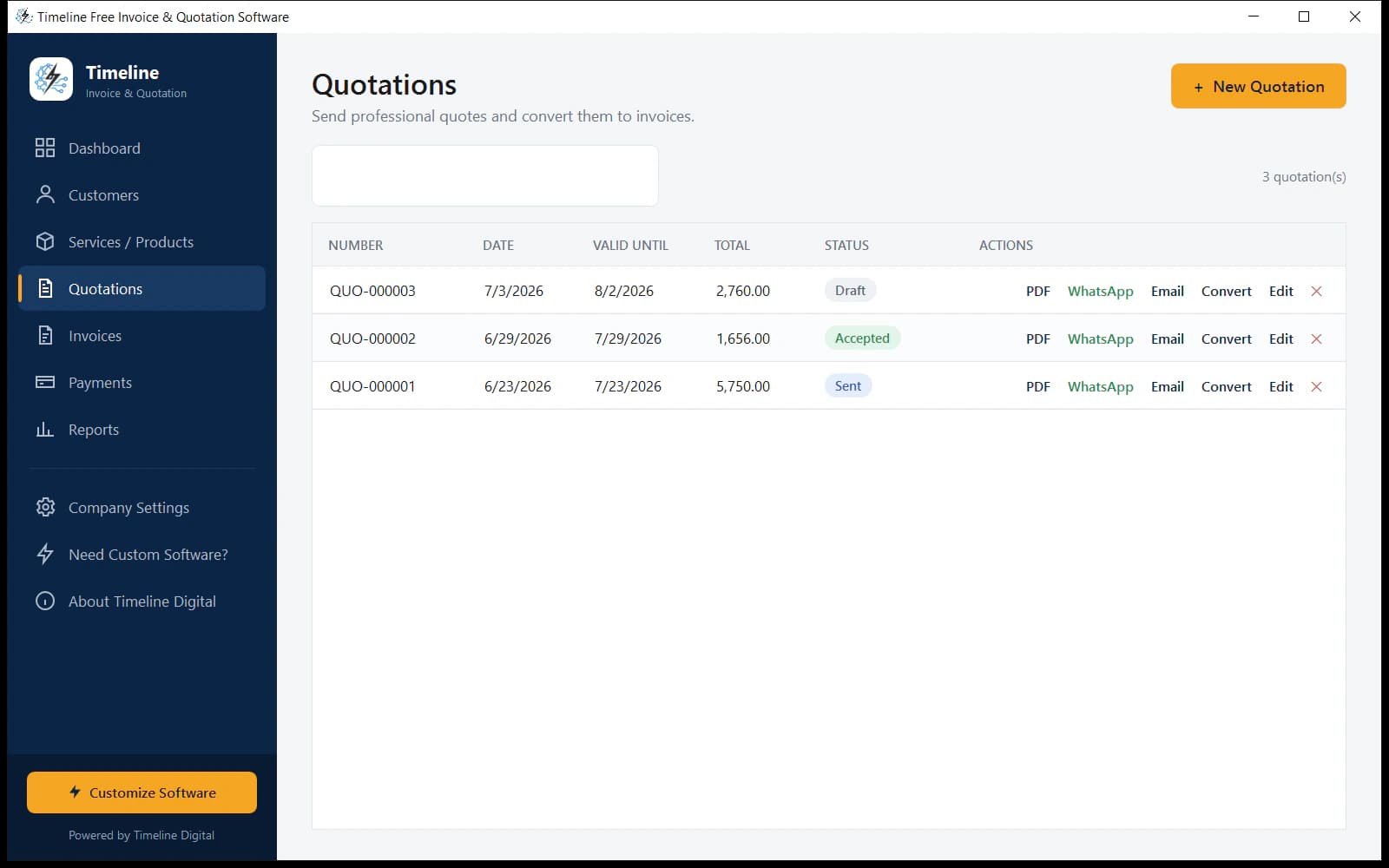Convert QUO-000003 to invoice

click(1226, 291)
